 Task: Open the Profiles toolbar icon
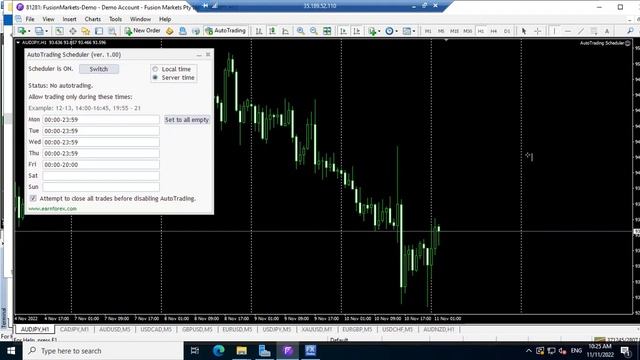(39, 31)
